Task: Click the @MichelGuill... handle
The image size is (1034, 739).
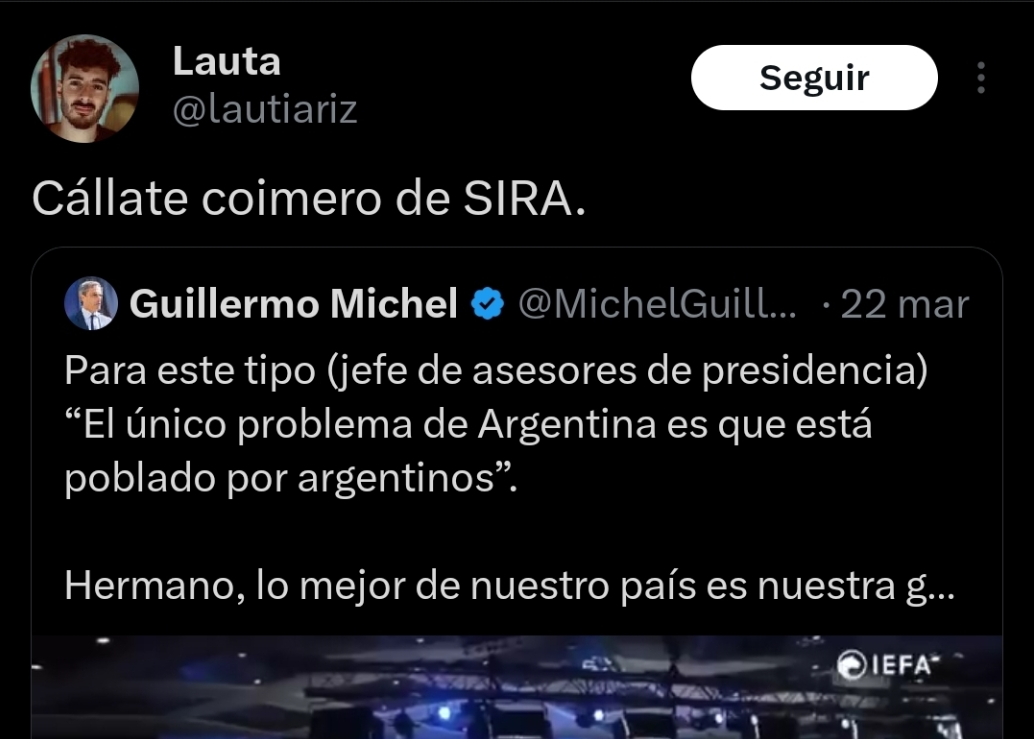Action: tap(657, 304)
